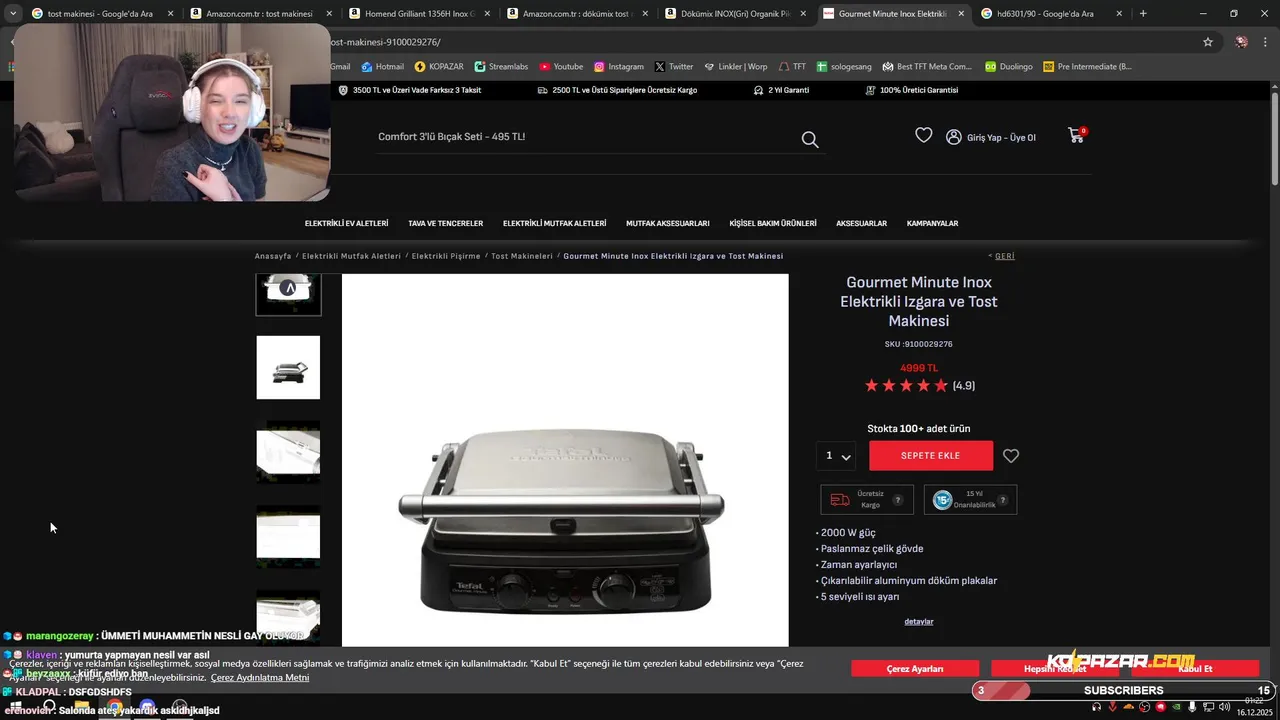Open the Elektrikli Pişirme breadcrumb
Screen dimensions: 1280x720
pos(446,256)
